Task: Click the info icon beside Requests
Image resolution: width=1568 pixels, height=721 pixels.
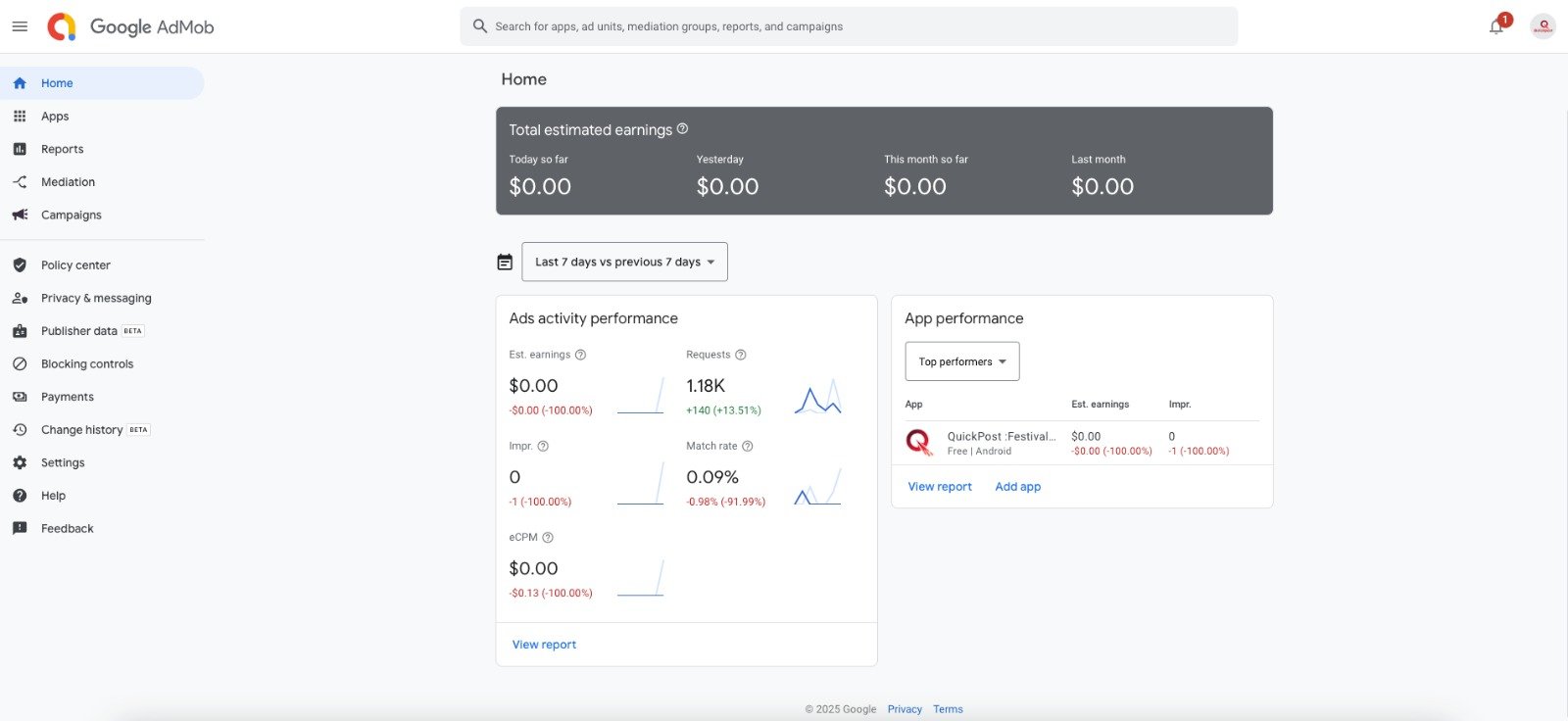Action: [741, 355]
